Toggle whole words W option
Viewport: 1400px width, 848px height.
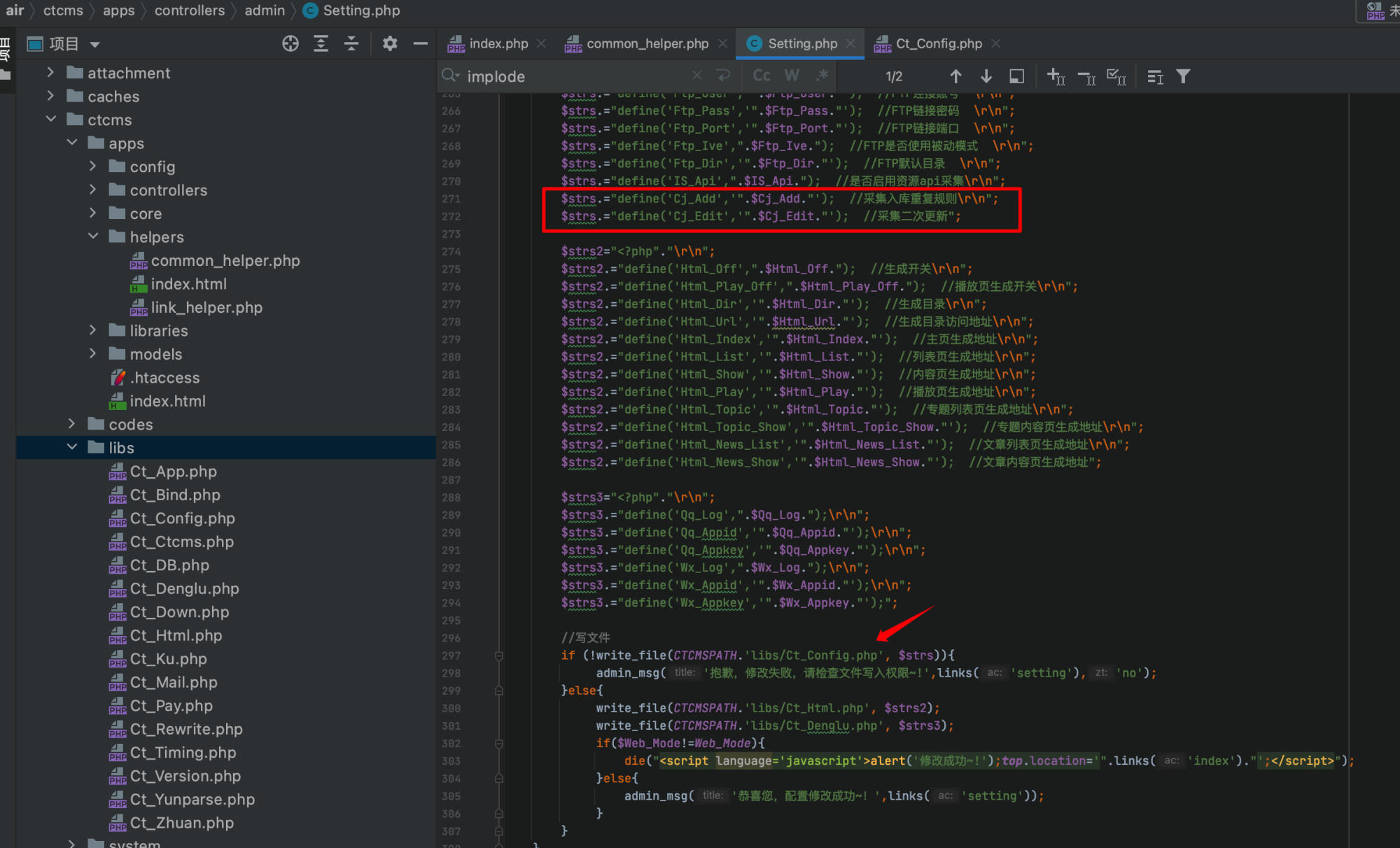point(792,76)
